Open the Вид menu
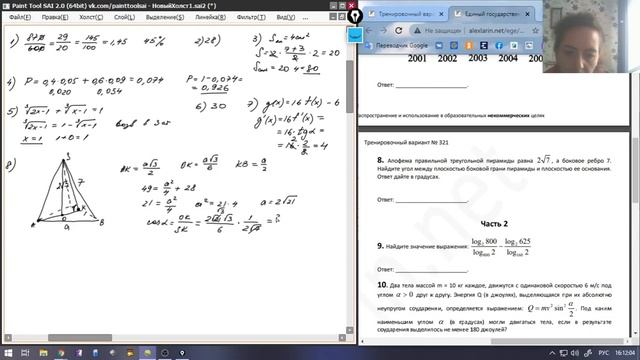The height and width of the screenshot is (360, 640). pos(286,17)
